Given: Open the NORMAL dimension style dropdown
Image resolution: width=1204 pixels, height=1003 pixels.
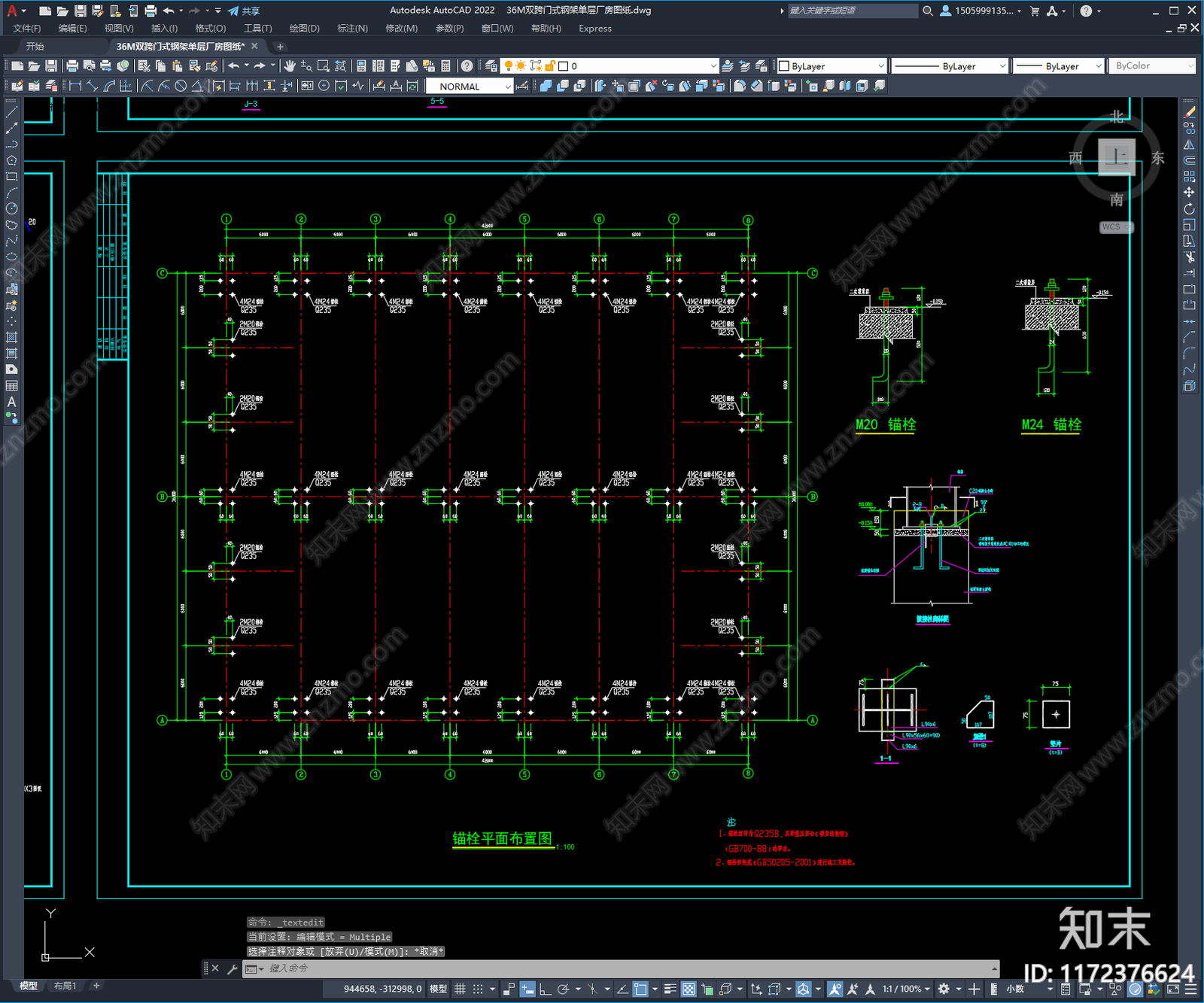Looking at the screenshot, I should coord(470,87).
